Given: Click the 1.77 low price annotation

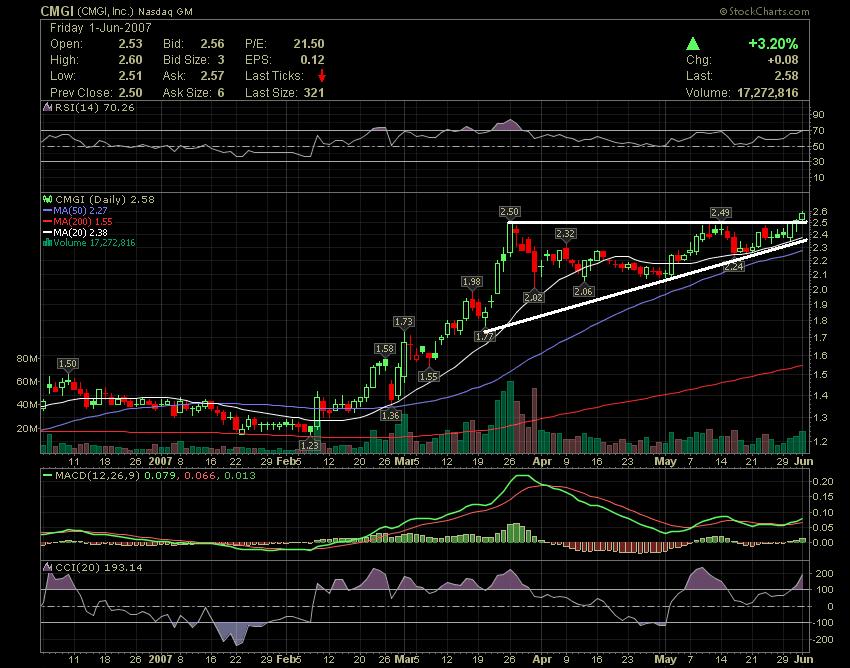Looking at the screenshot, I should click(485, 337).
